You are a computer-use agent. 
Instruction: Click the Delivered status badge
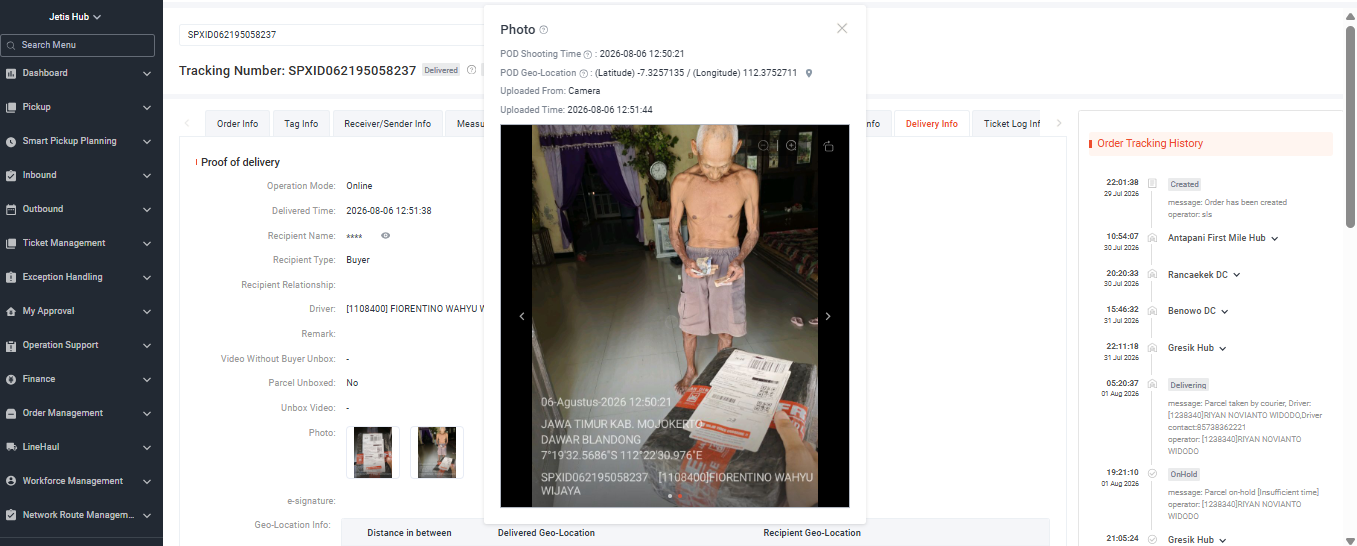pos(441,70)
